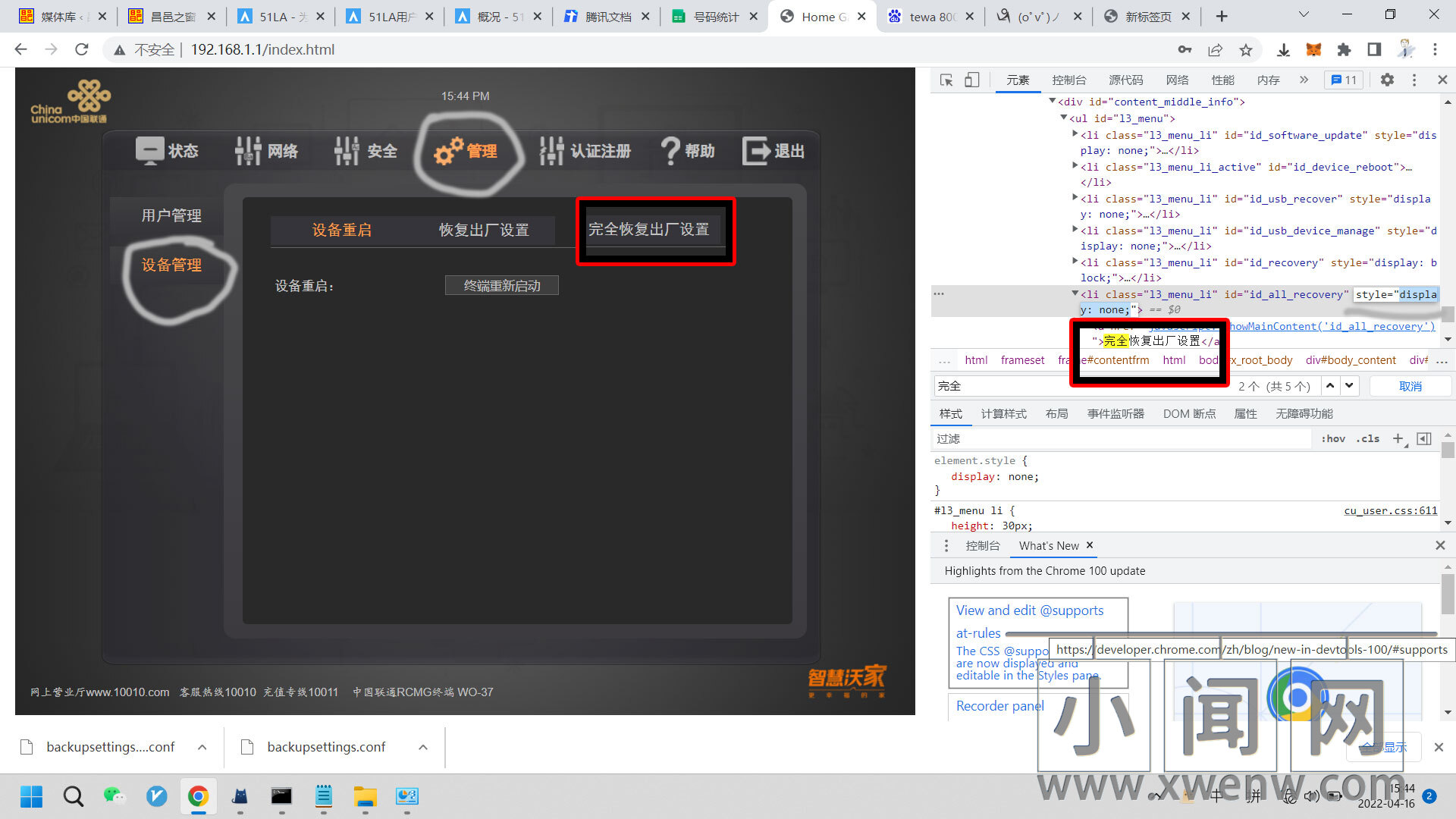Open a new tab plus button
The height and width of the screenshot is (819, 1456).
[1222, 17]
